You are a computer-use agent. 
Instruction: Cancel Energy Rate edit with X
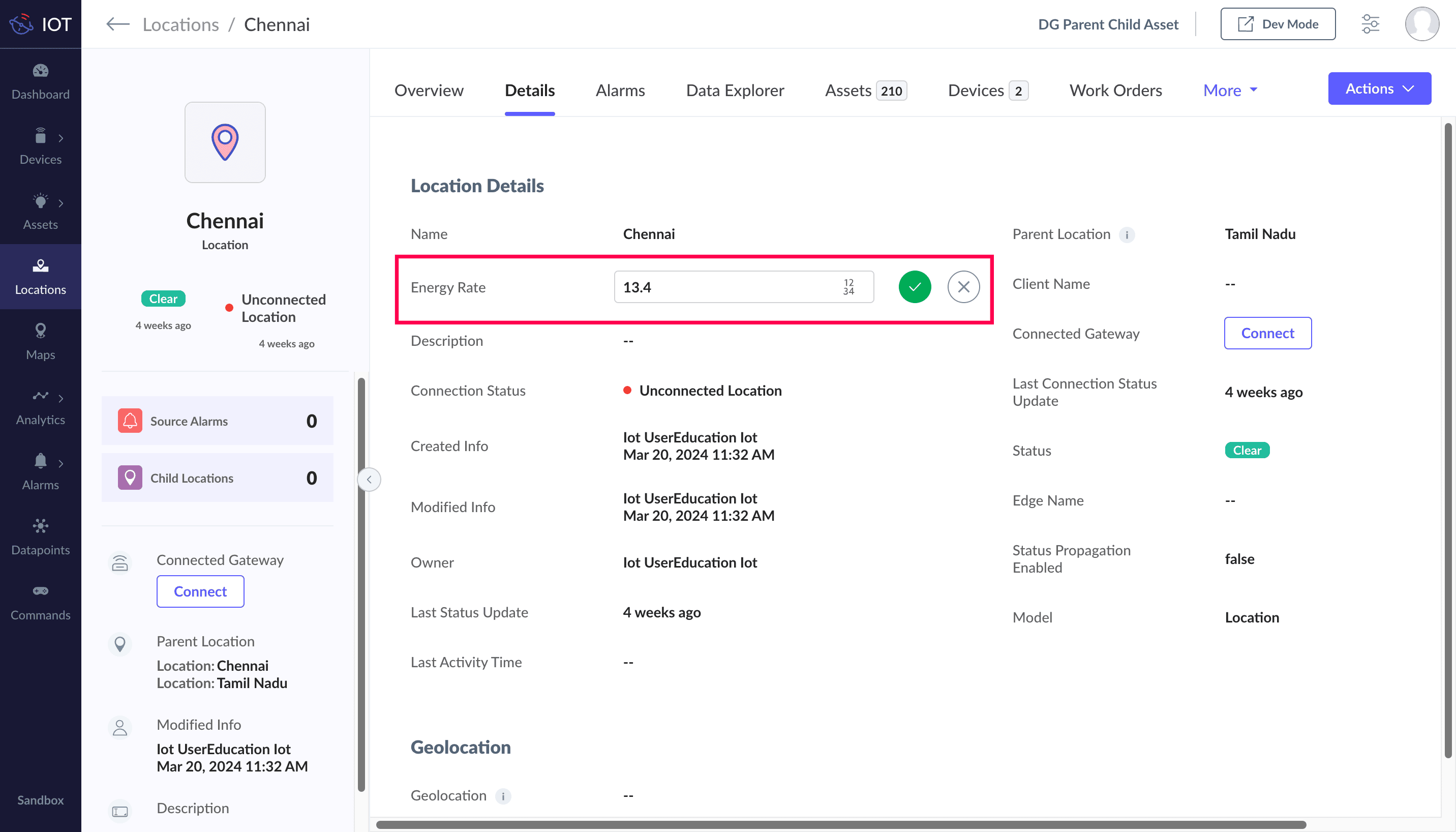(963, 287)
